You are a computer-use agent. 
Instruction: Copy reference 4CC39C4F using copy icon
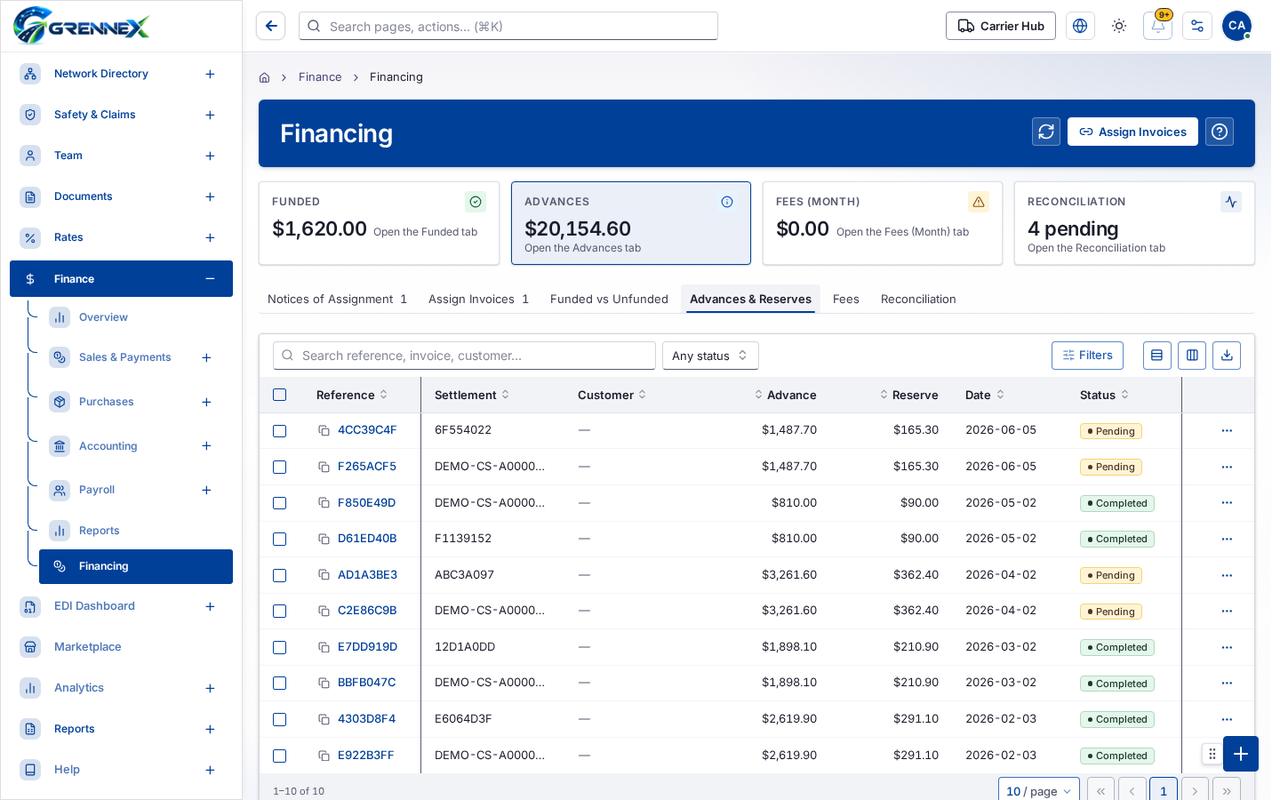pyautogui.click(x=324, y=431)
